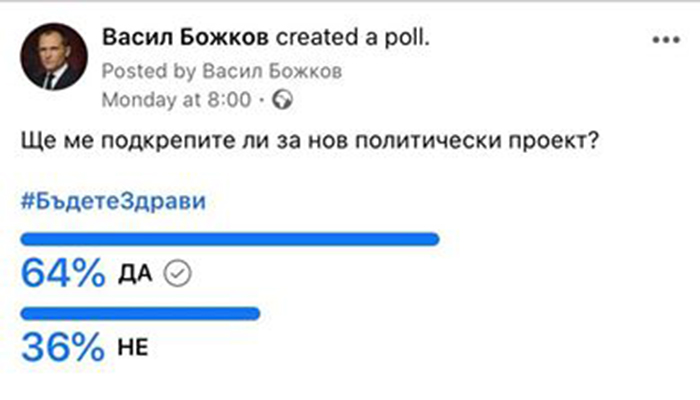Click the 64% percentage number
Screen dimensions: 700x400
coord(63,273)
